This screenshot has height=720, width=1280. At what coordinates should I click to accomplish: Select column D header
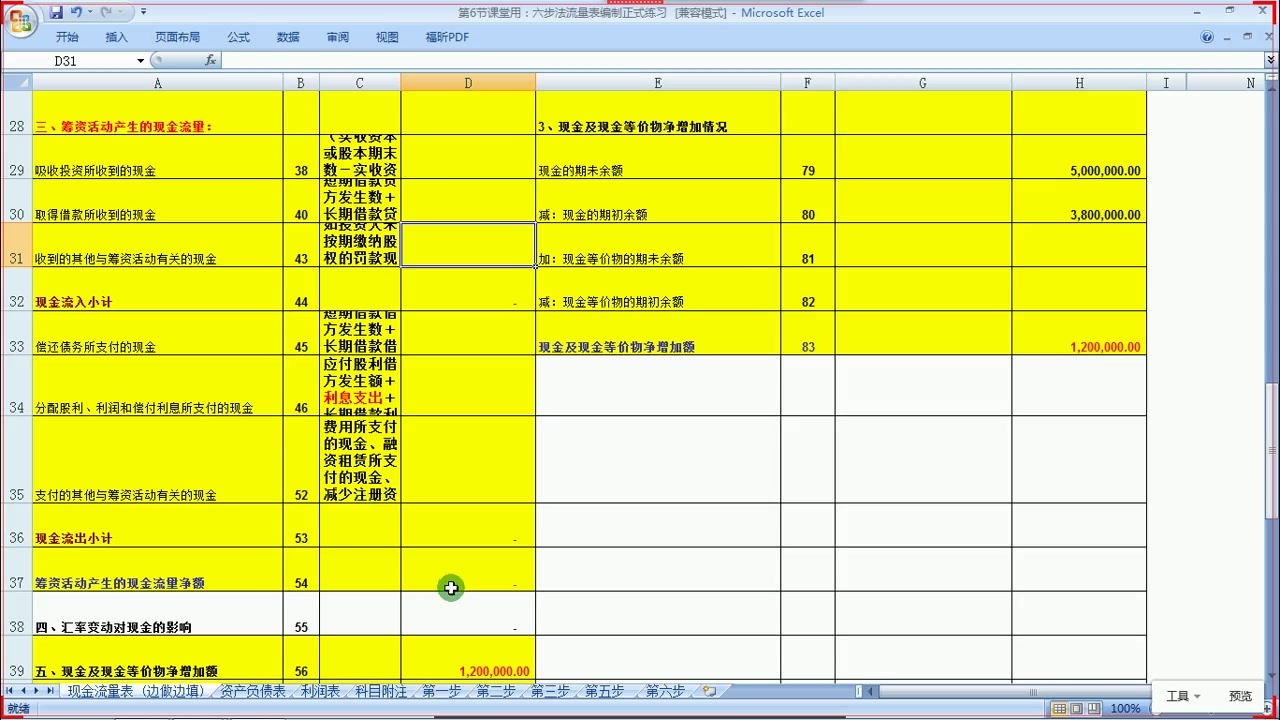tap(468, 83)
